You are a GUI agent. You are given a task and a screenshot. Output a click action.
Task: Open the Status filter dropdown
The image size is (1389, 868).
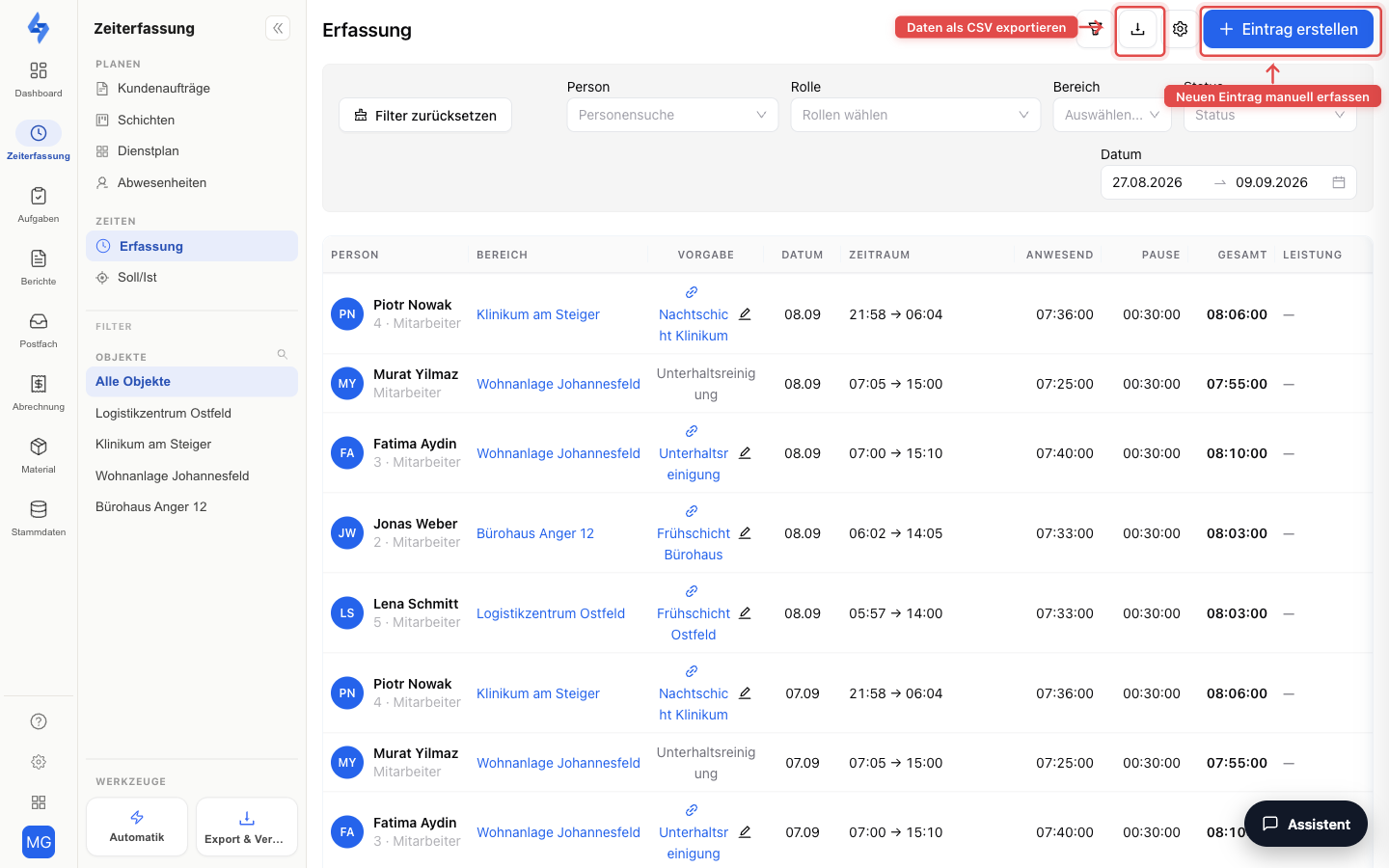[x=1269, y=115]
